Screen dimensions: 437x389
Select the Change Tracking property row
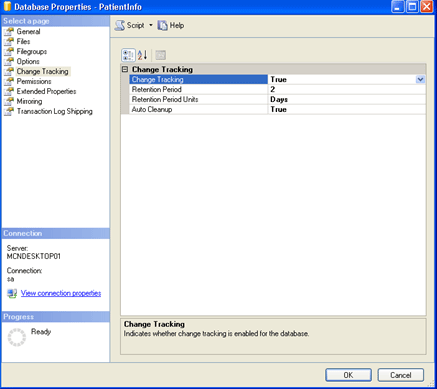[x=277, y=79]
